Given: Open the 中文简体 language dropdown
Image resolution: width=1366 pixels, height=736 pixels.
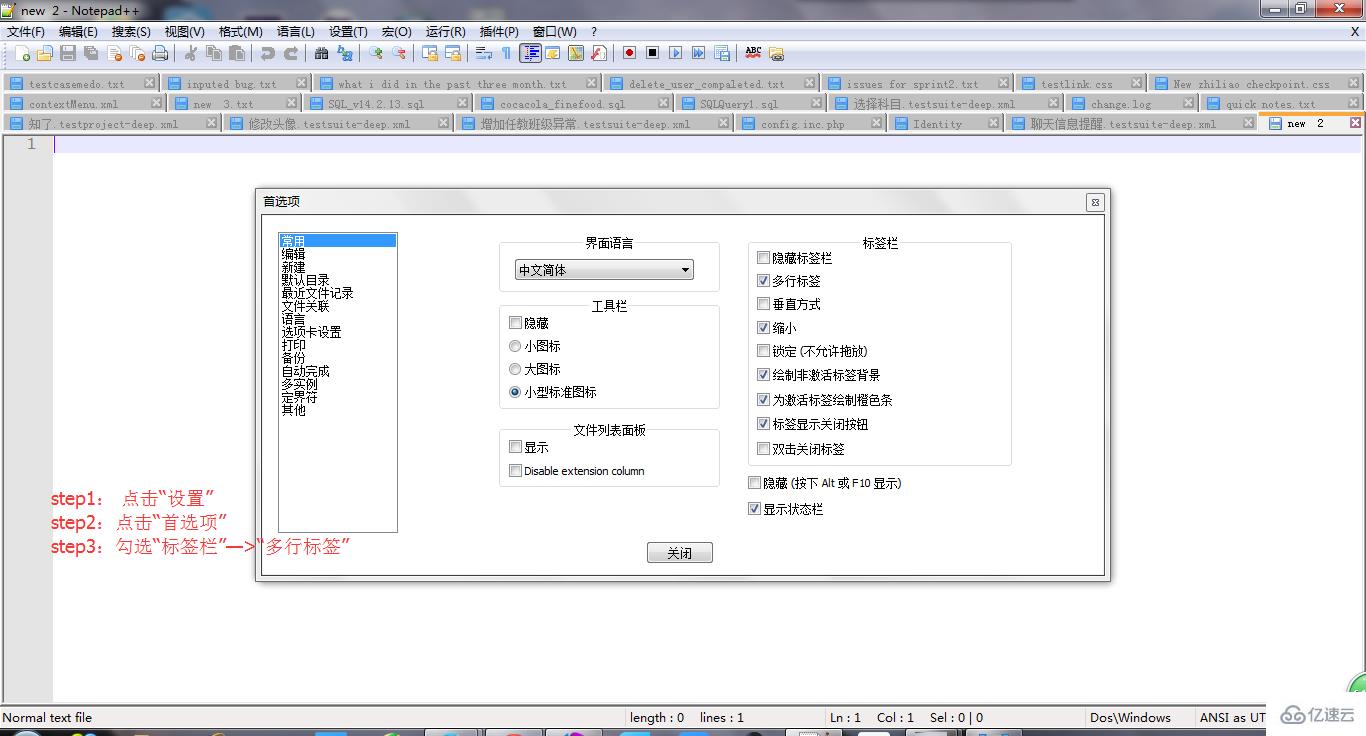Looking at the screenshot, I should (604, 270).
